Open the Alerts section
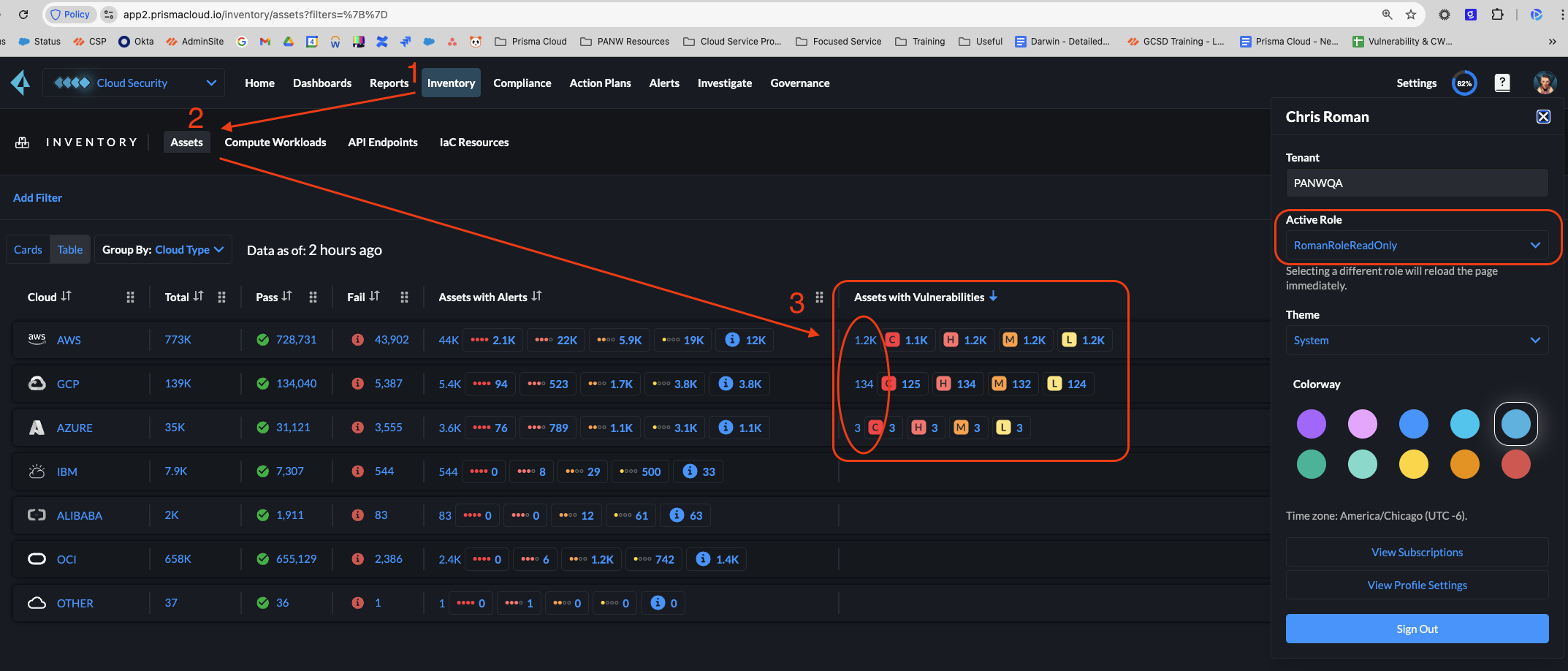Screen dimensions: 1568x671 pos(664,83)
